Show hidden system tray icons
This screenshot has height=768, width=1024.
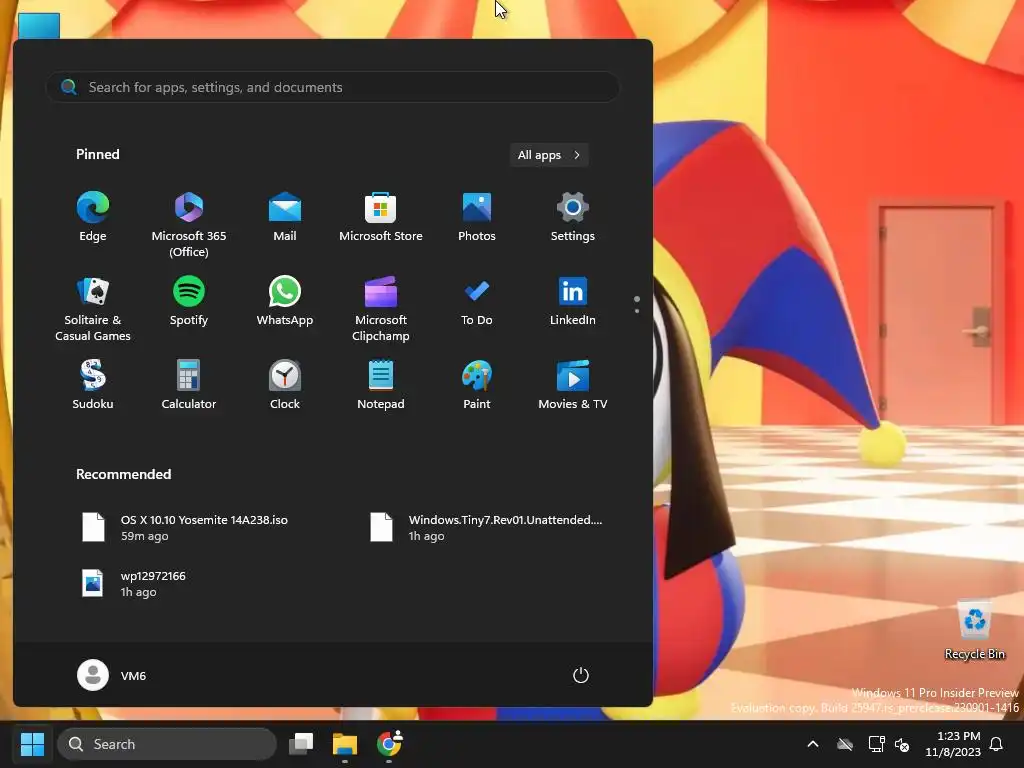pyautogui.click(x=813, y=744)
